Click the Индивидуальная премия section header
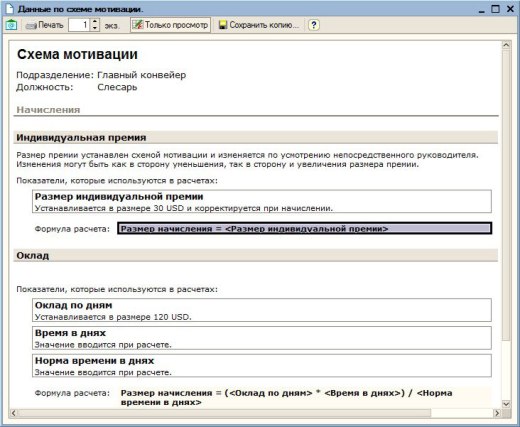 pos(256,138)
